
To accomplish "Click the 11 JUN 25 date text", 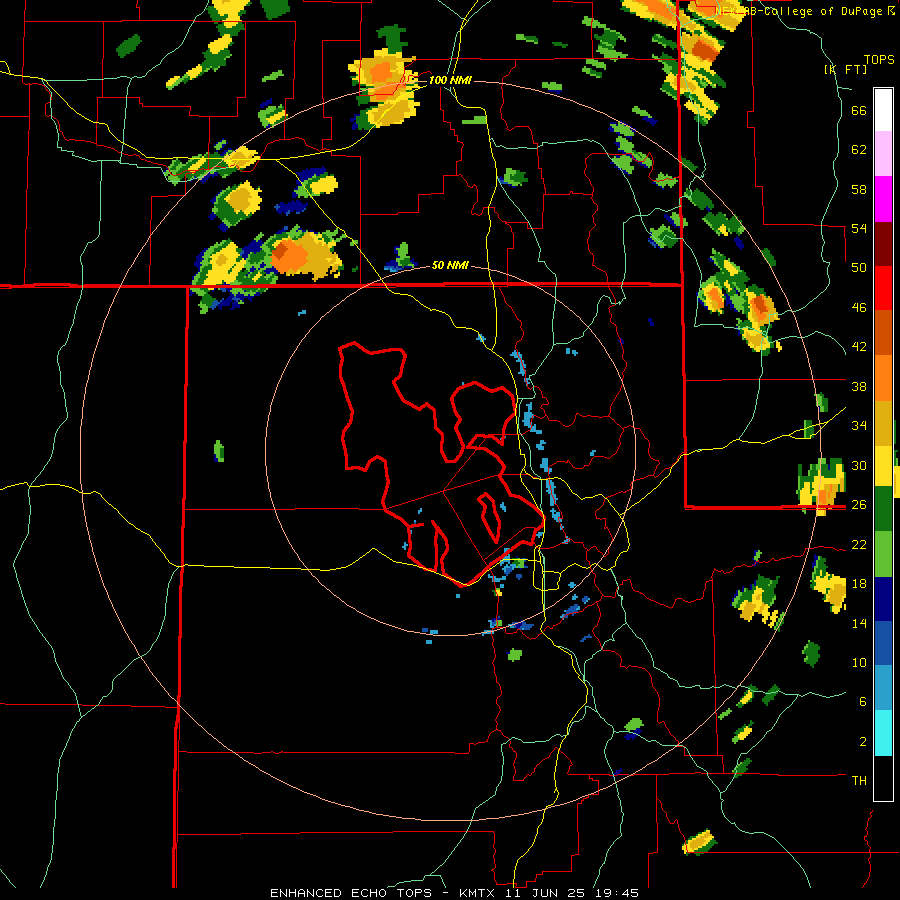I will pyautogui.click(x=545, y=893).
